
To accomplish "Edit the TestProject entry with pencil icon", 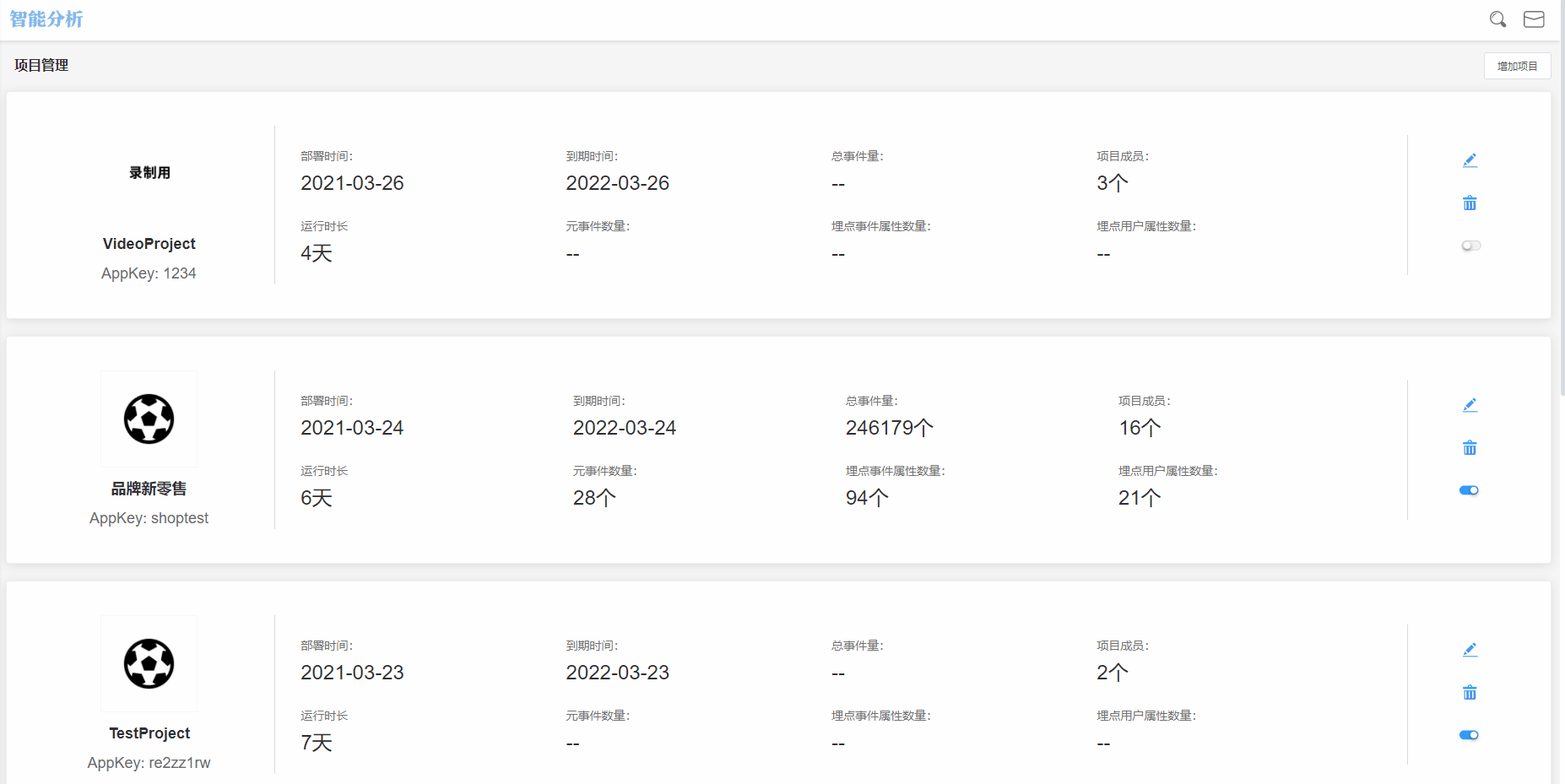I will tap(1470, 650).
